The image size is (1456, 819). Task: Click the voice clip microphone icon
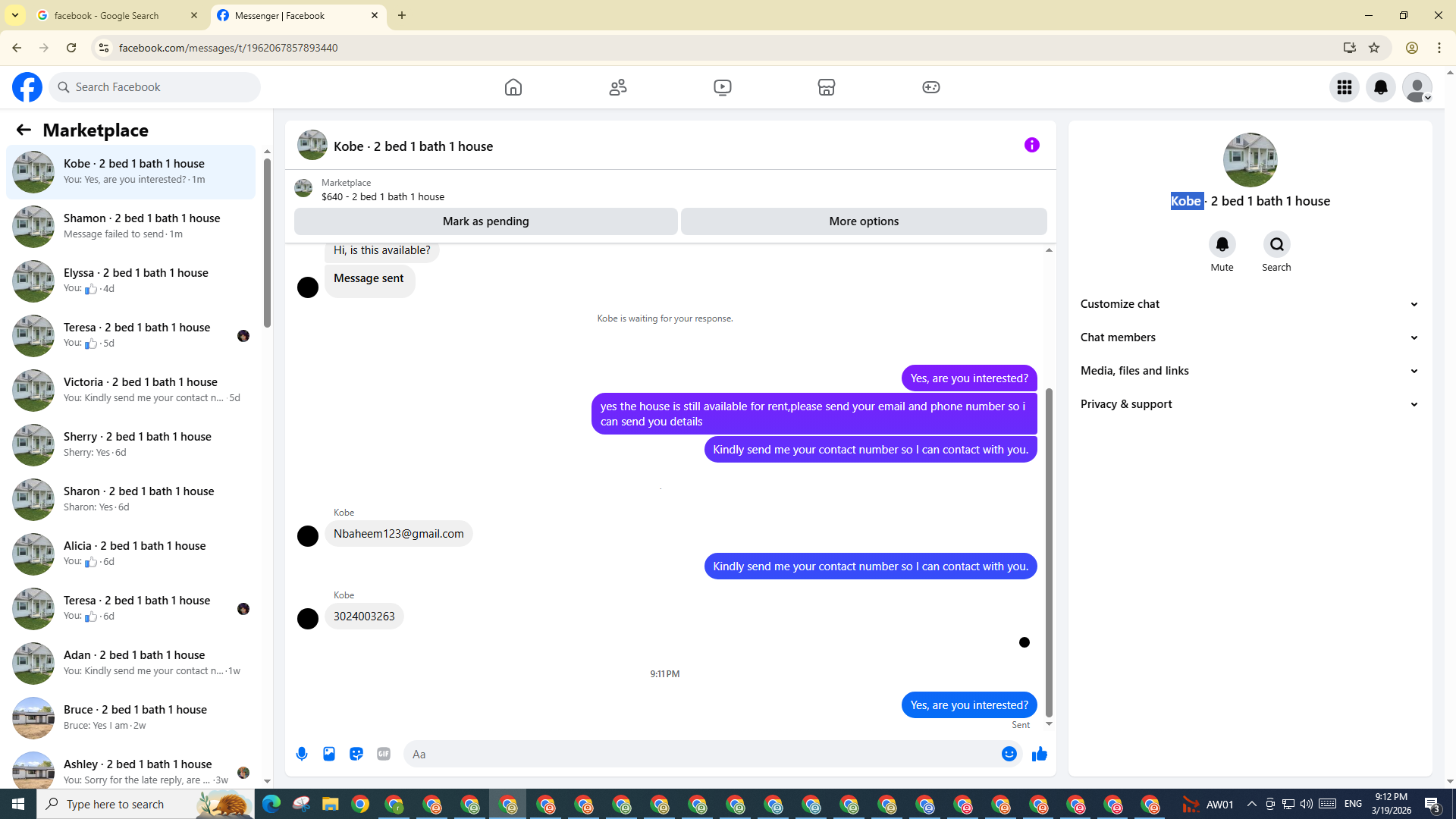click(x=302, y=754)
